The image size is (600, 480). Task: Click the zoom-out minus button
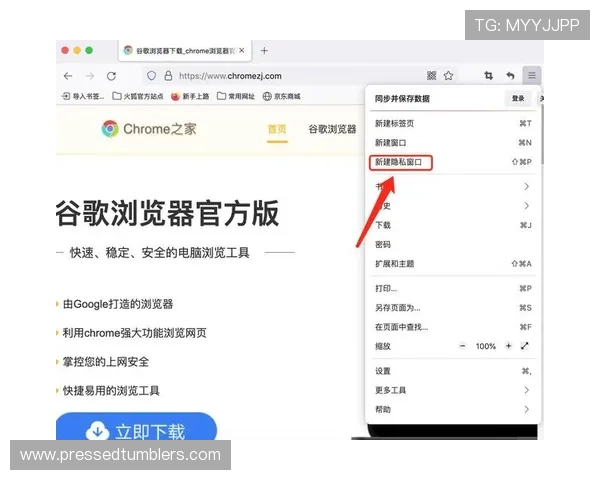(x=462, y=346)
